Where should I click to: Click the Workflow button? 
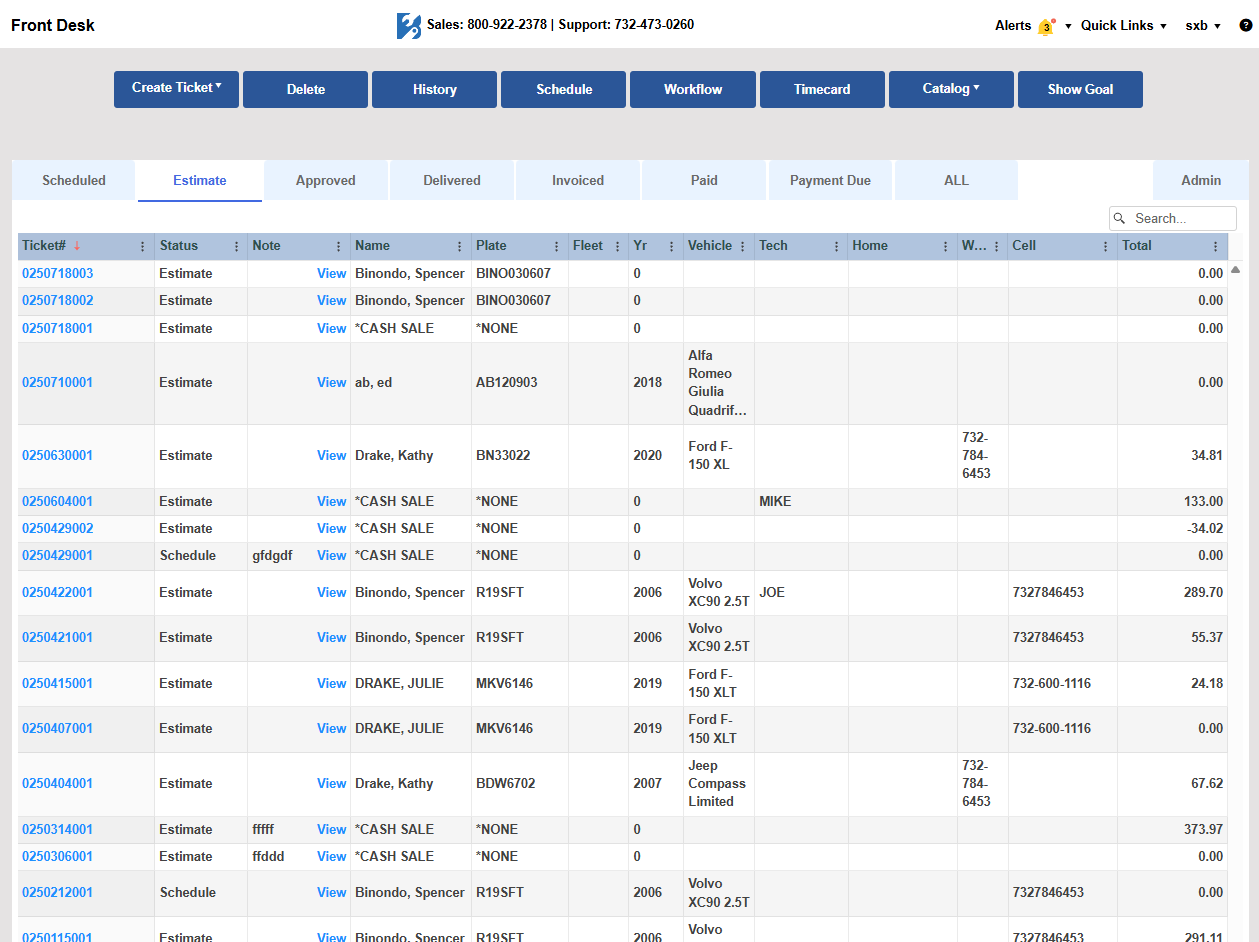click(693, 89)
